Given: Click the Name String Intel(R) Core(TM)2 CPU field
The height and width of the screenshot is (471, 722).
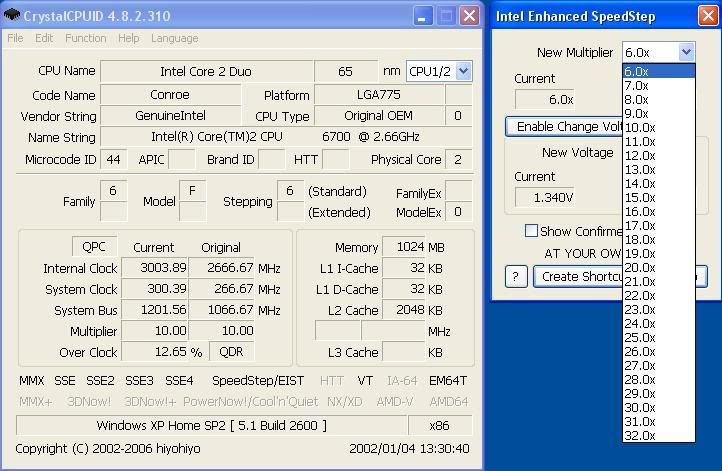Looking at the screenshot, I should [x=286, y=137].
